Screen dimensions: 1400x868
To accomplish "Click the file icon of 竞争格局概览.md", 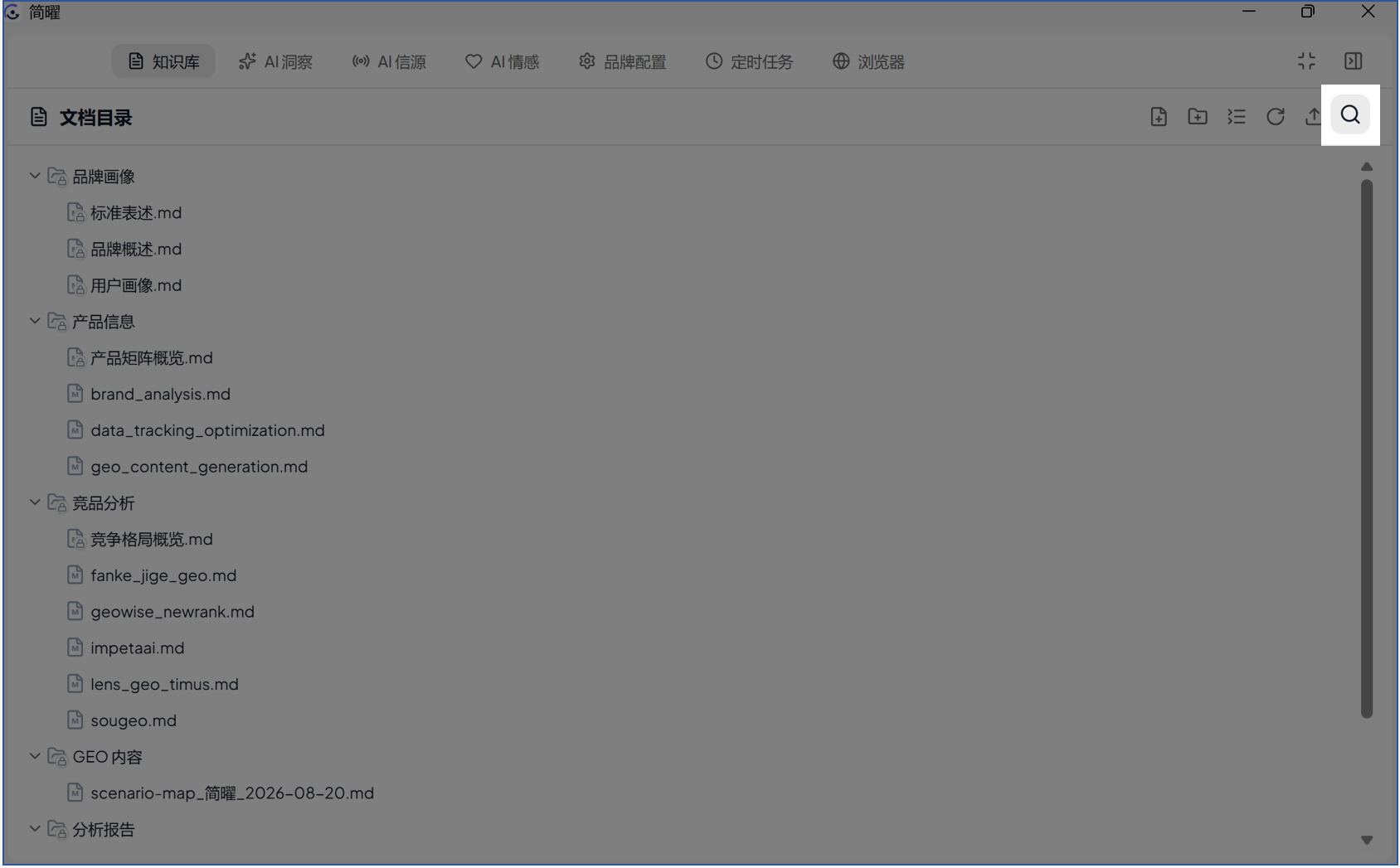I will point(75,539).
